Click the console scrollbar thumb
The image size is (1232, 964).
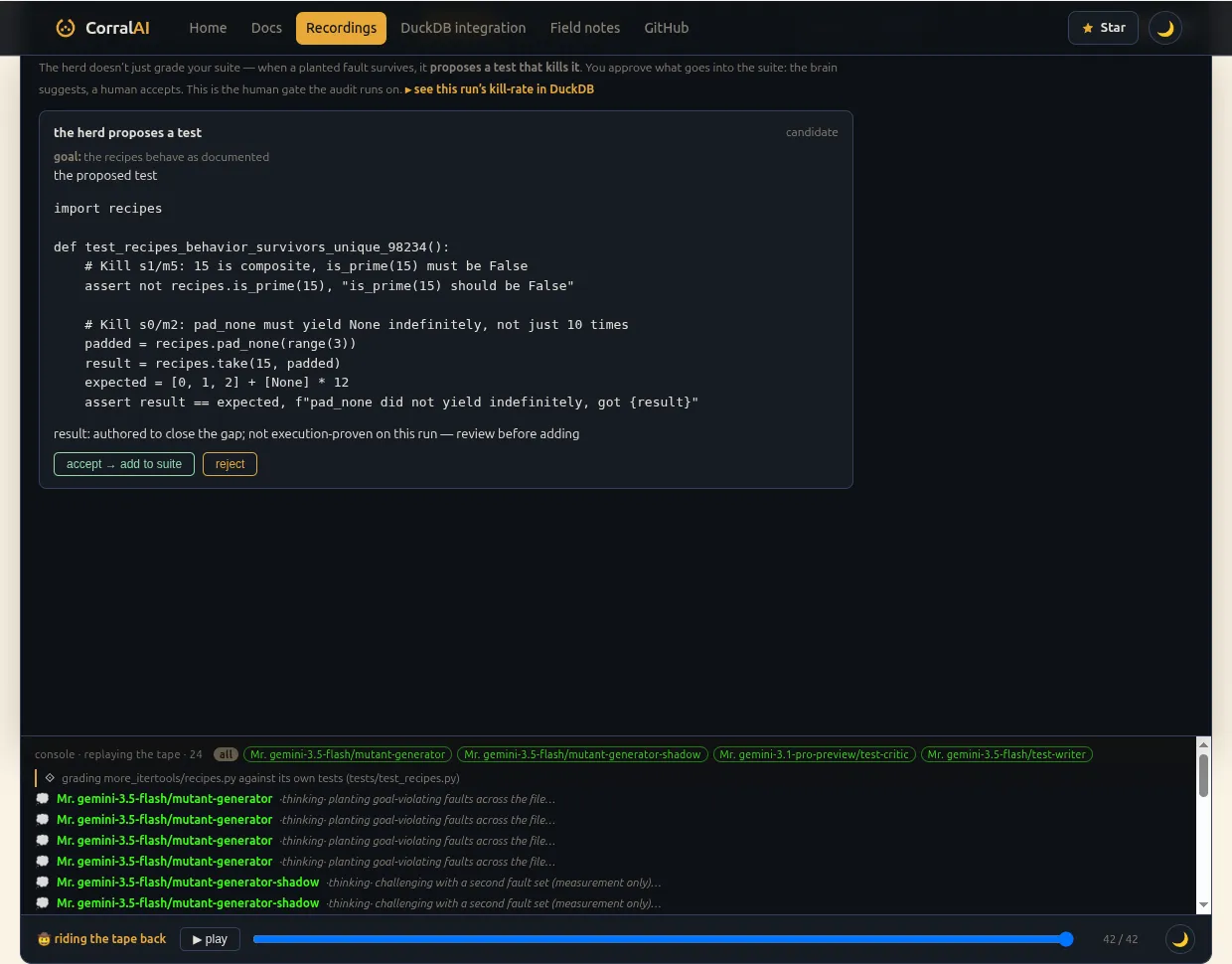click(1204, 775)
